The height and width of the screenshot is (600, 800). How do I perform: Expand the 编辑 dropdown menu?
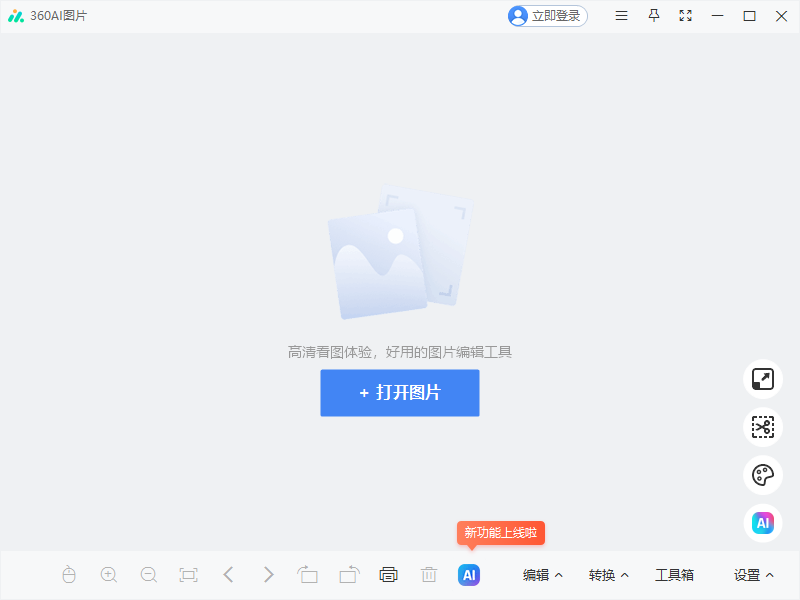pyautogui.click(x=540, y=574)
